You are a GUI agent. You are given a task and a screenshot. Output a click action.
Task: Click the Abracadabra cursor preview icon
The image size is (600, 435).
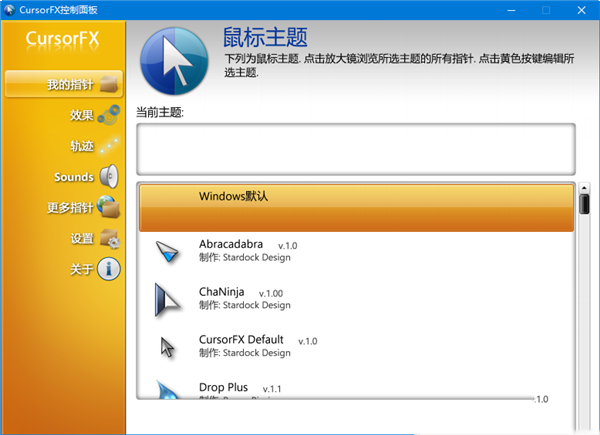[167, 252]
